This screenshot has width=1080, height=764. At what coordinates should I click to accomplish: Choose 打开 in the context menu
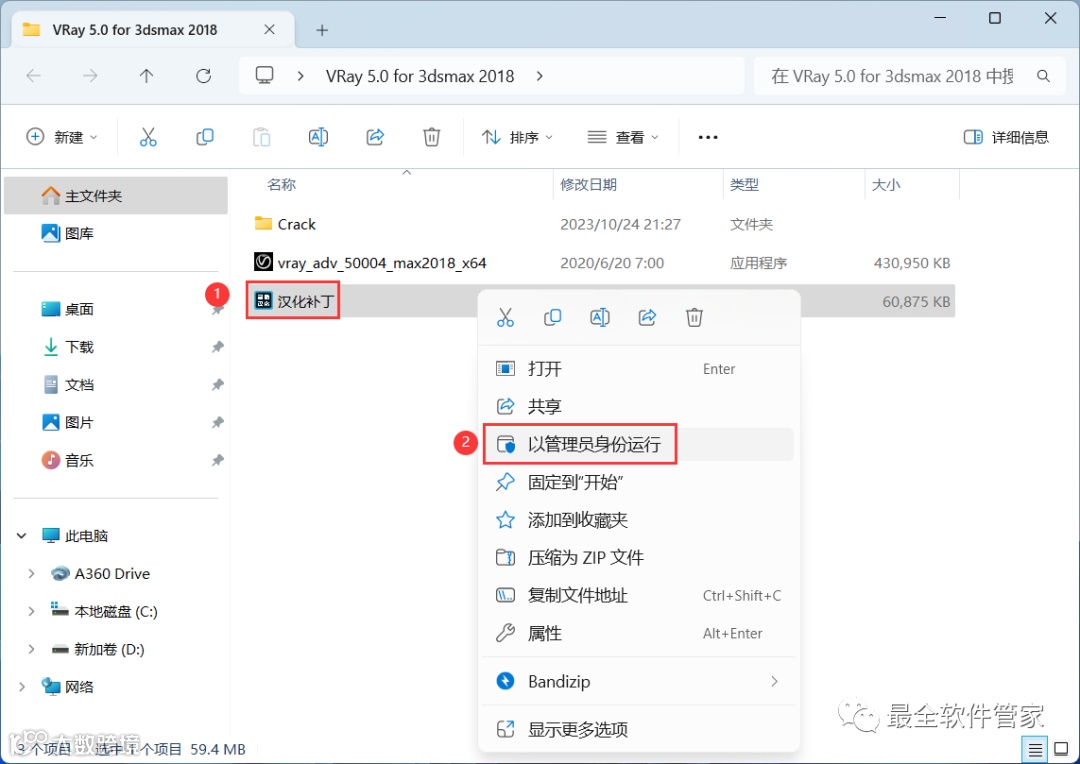point(638,369)
